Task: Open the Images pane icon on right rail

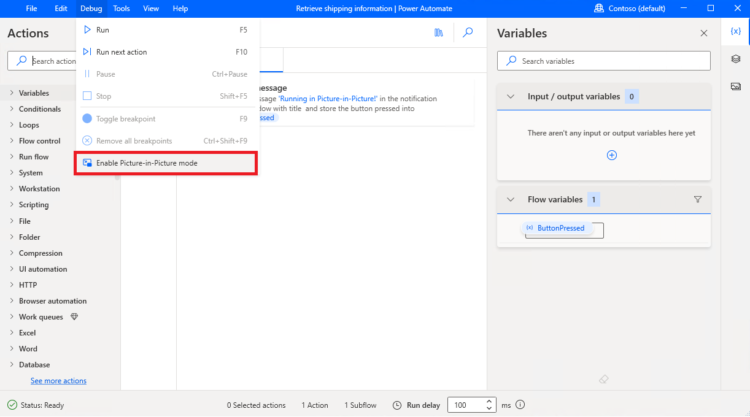Action: [736, 87]
